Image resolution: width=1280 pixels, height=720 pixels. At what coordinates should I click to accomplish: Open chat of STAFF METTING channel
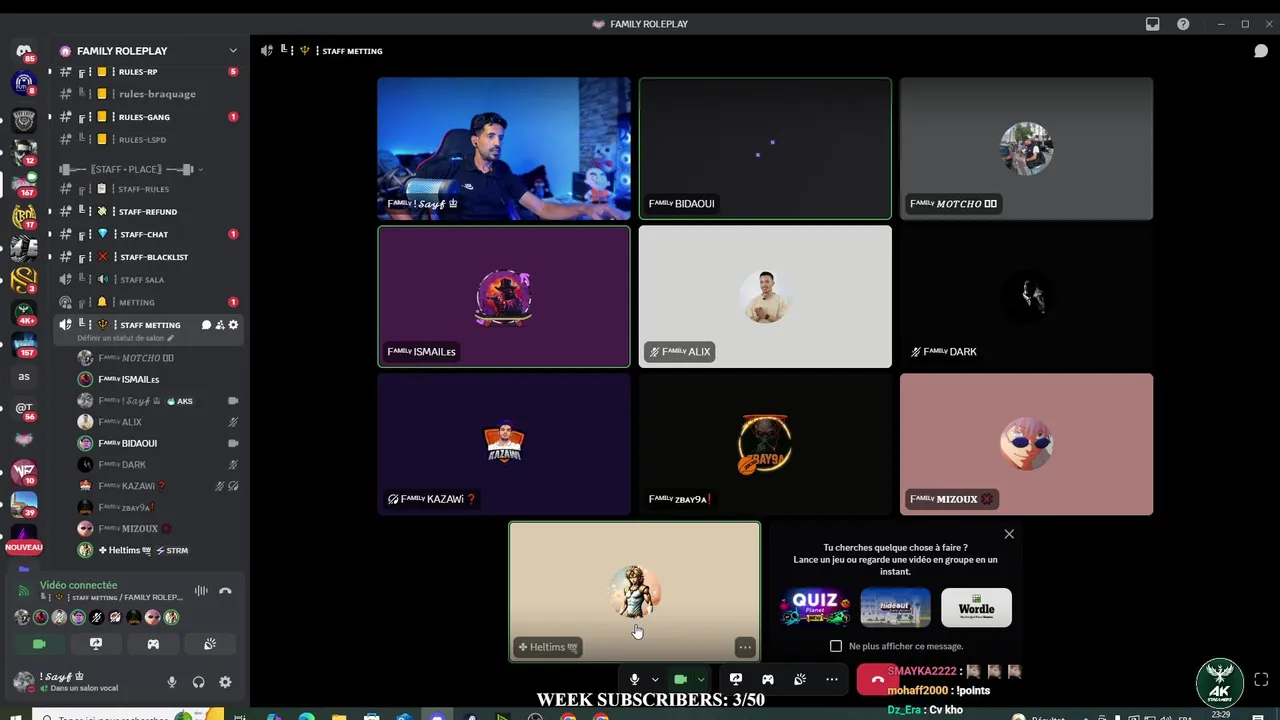click(206, 325)
